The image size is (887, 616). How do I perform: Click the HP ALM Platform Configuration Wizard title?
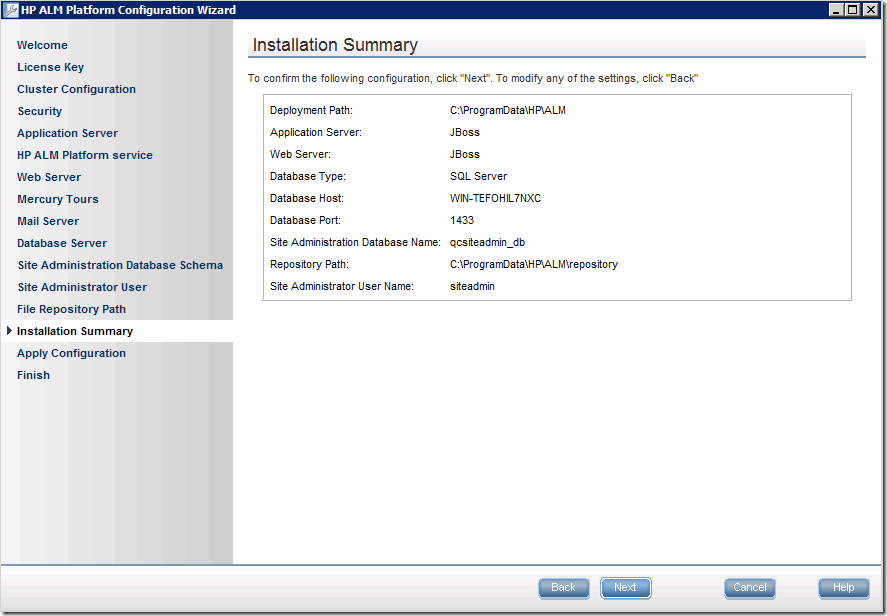coord(128,10)
